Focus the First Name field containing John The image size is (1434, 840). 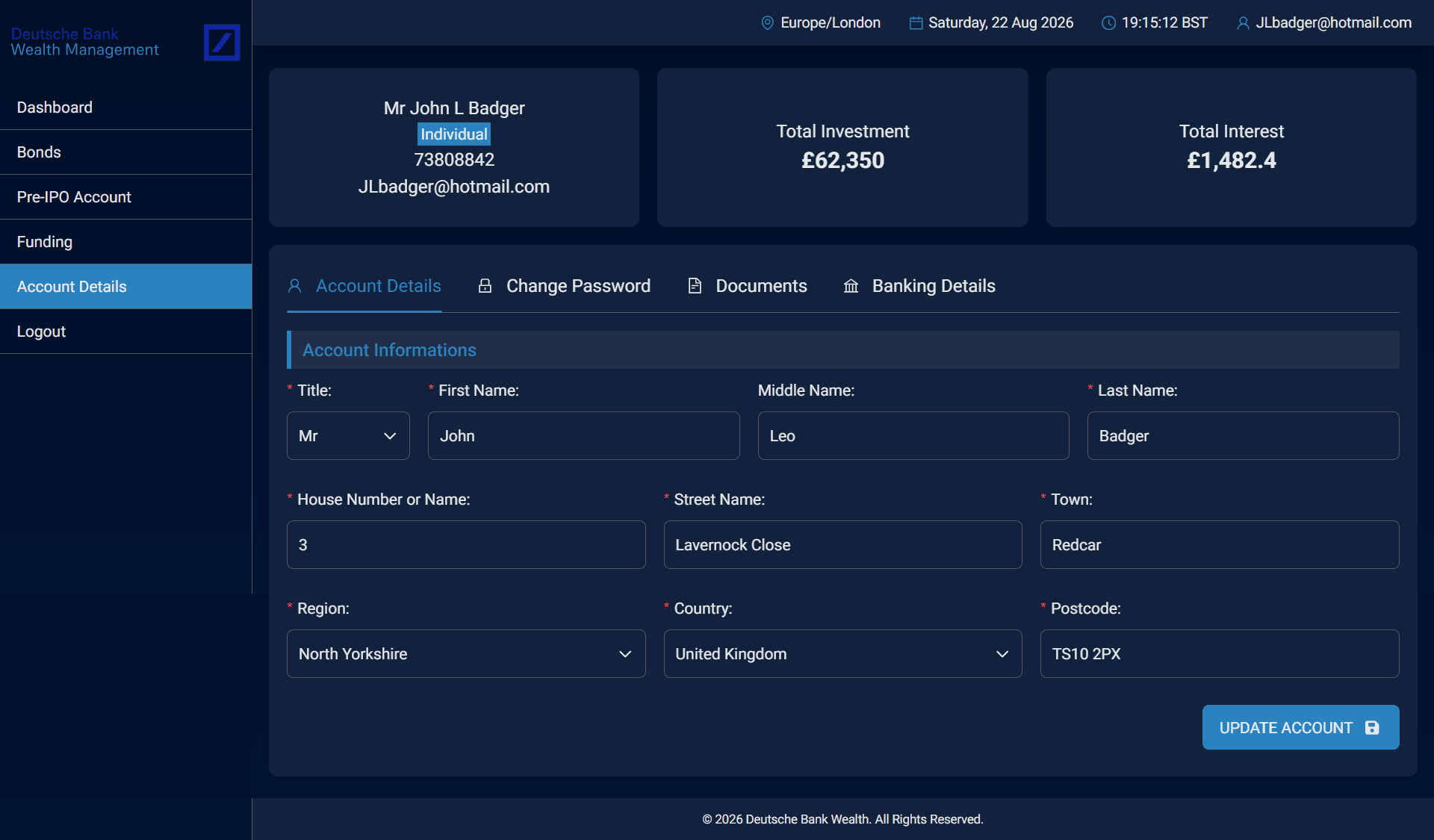(x=583, y=435)
